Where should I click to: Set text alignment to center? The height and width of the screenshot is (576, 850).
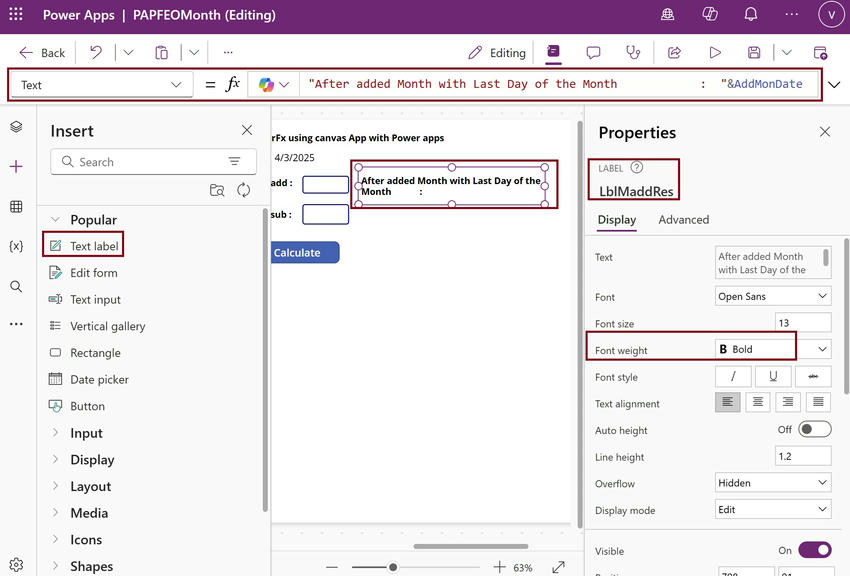pos(758,402)
